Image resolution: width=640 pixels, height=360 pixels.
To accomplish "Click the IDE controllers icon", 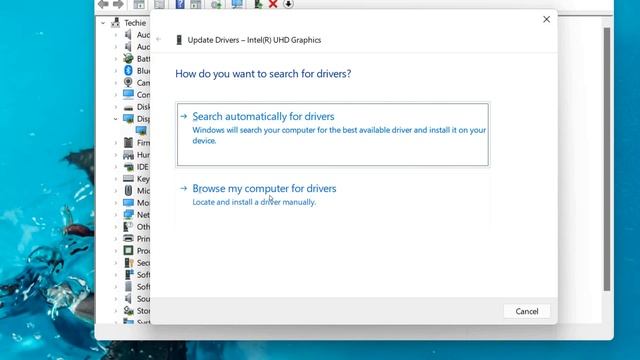I will pyautogui.click(x=128, y=167).
